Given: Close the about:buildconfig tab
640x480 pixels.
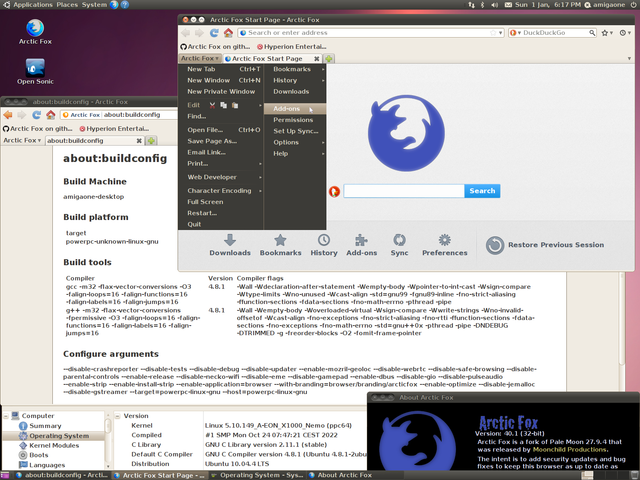Looking at the screenshot, I should (139, 140).
